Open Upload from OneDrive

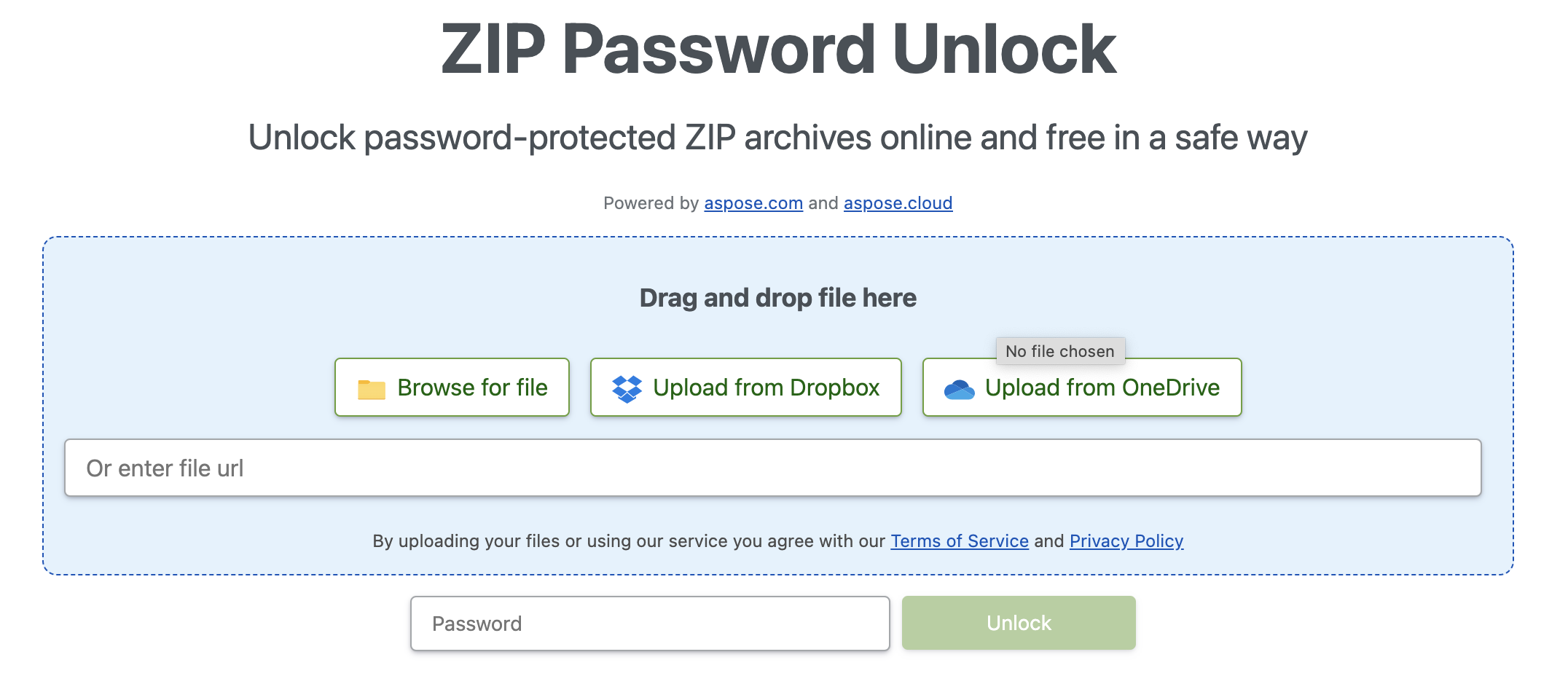1081,388
